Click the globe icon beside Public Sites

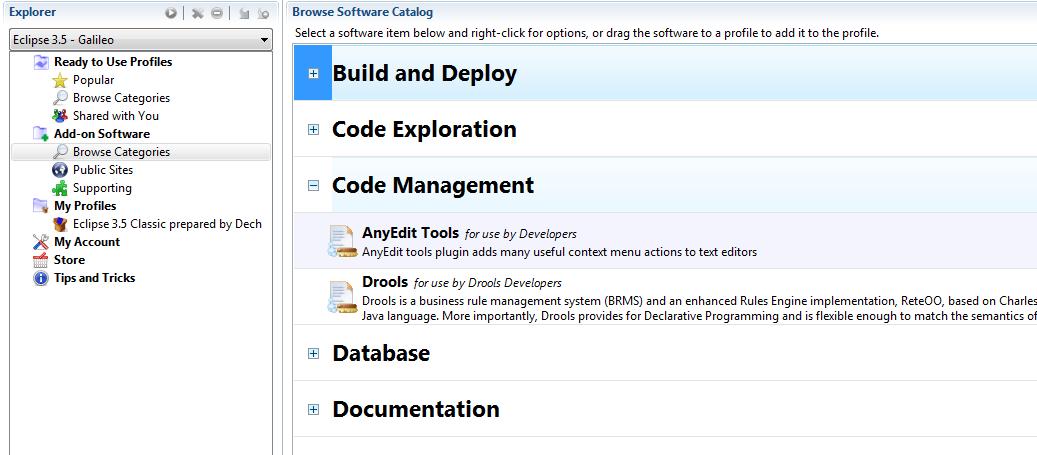pos(60,170)
